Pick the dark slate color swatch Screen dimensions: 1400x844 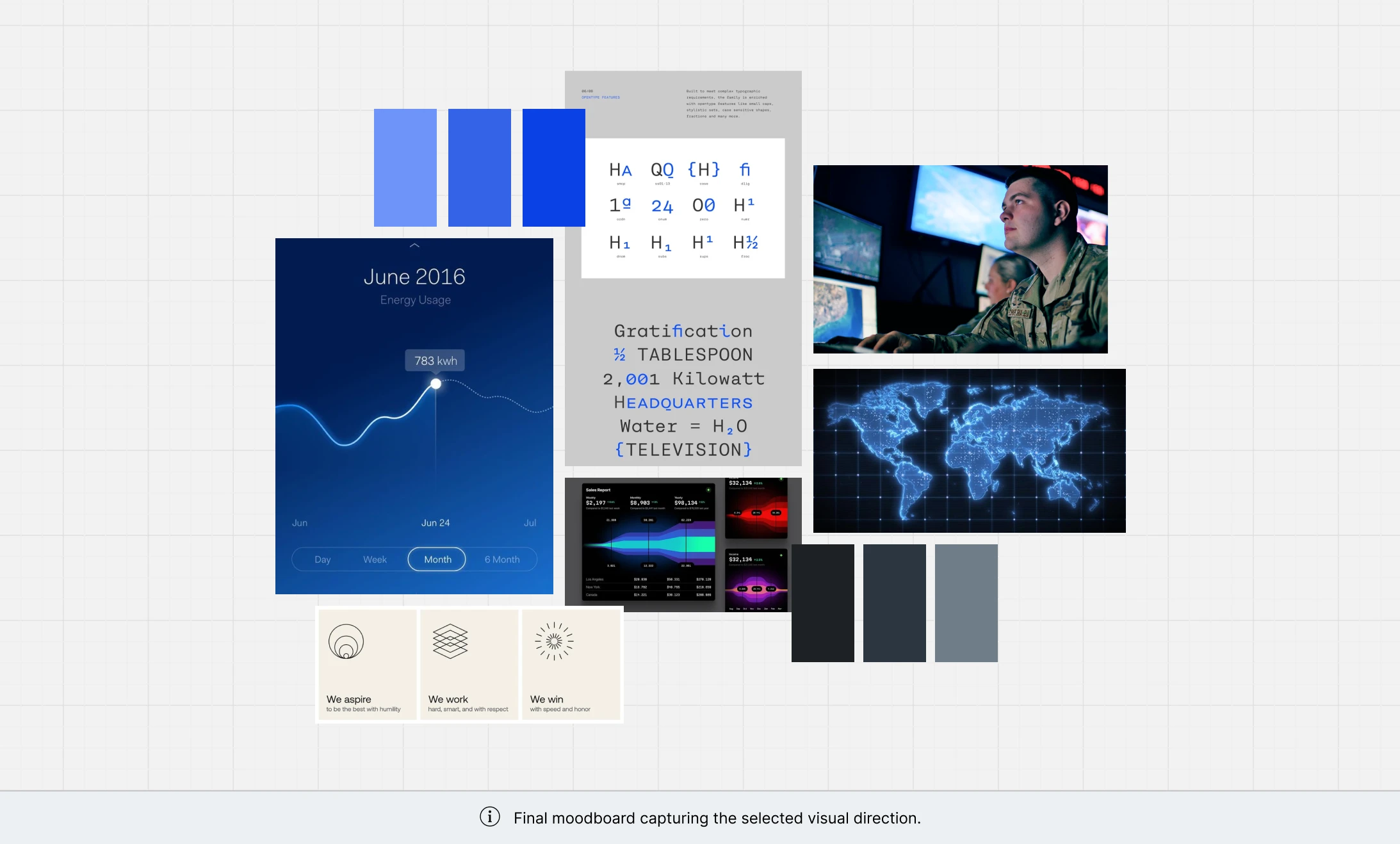click(895, 603)
